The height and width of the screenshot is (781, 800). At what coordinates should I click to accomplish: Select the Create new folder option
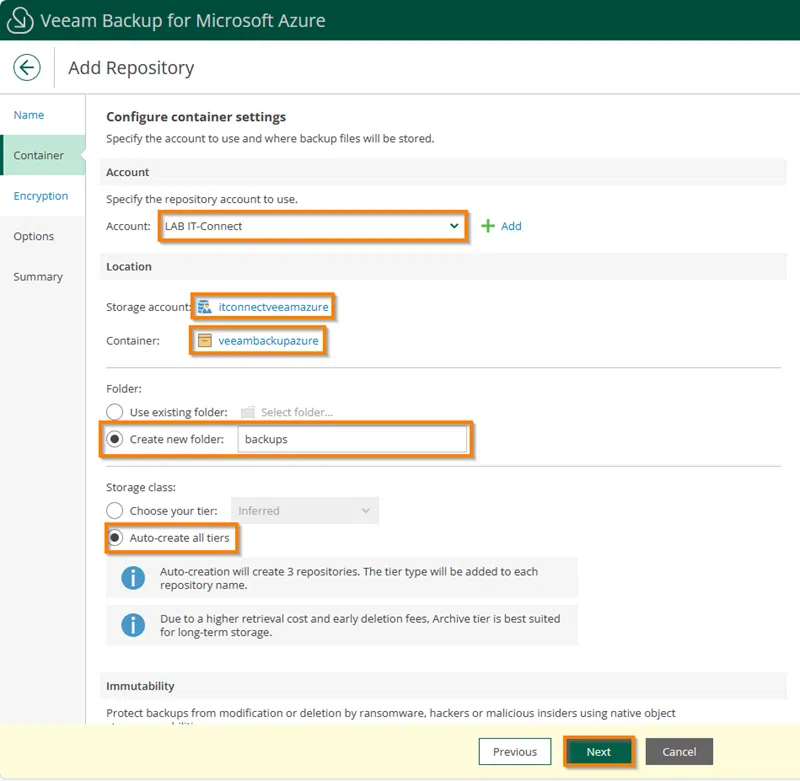pos(115,439)
